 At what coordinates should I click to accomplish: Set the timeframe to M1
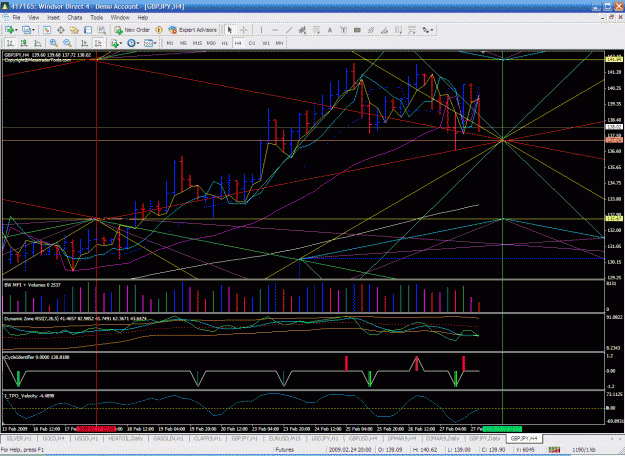tap(170, 43)
